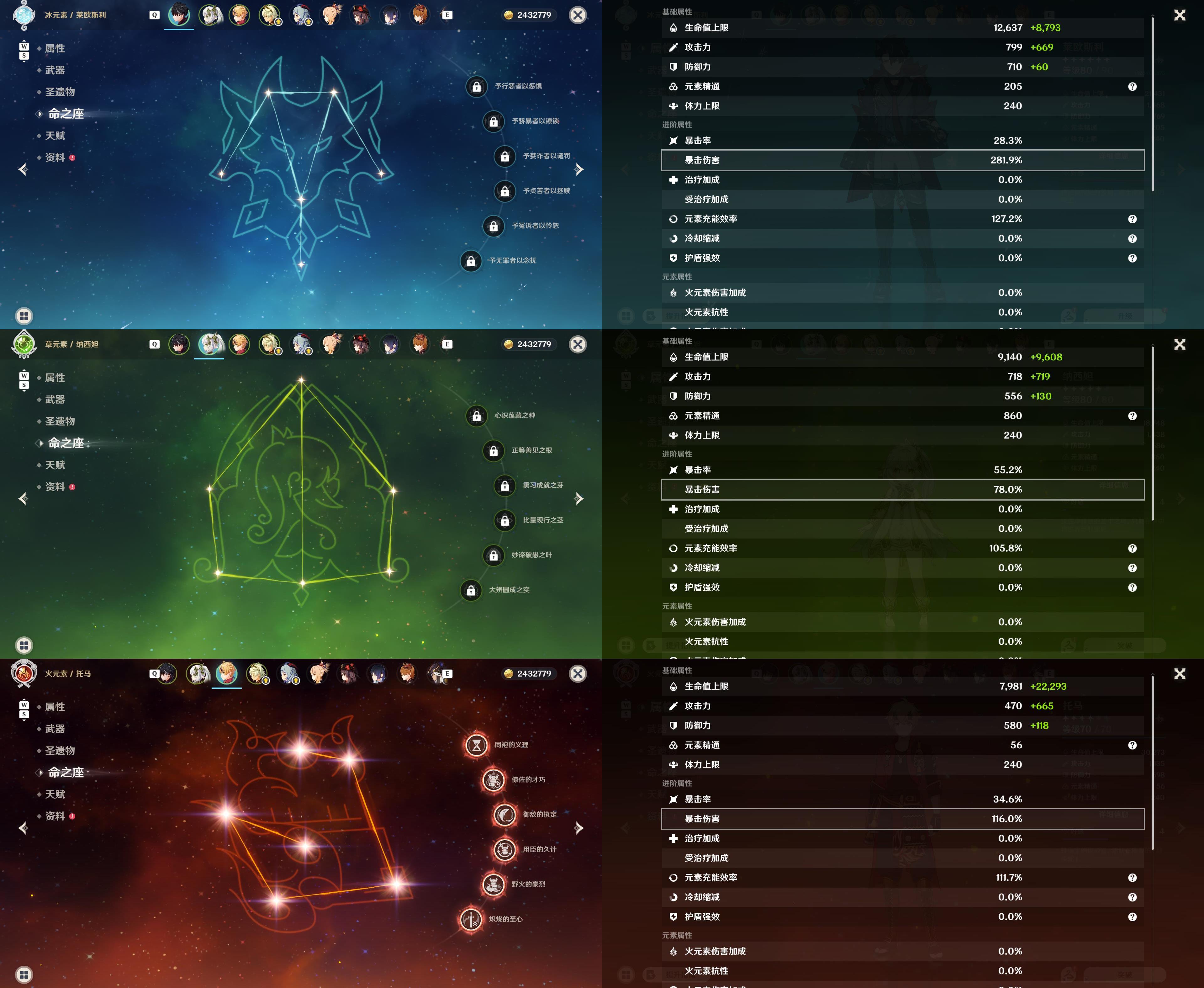Close the 莱欧斯利 constellation screen

[578, 15]
